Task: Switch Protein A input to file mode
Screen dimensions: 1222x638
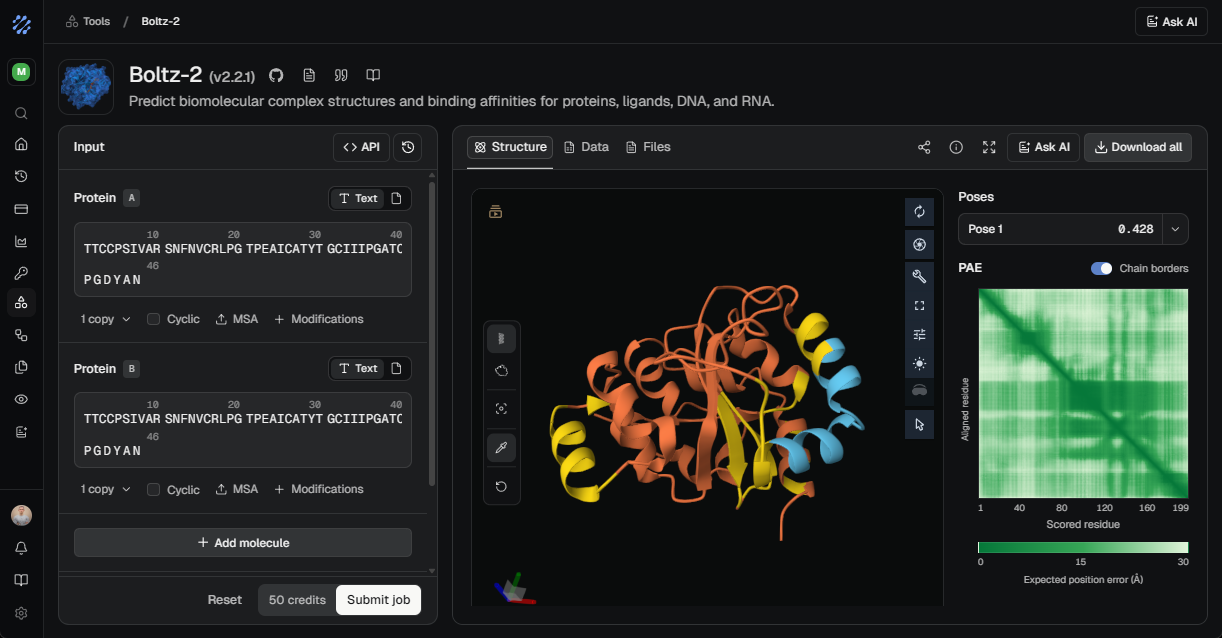Action: click(x=397, y=198)
